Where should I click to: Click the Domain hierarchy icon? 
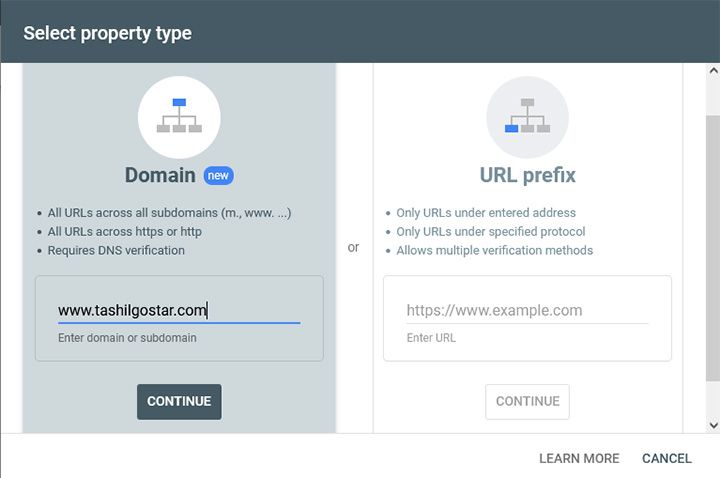(x=179, y=117)
